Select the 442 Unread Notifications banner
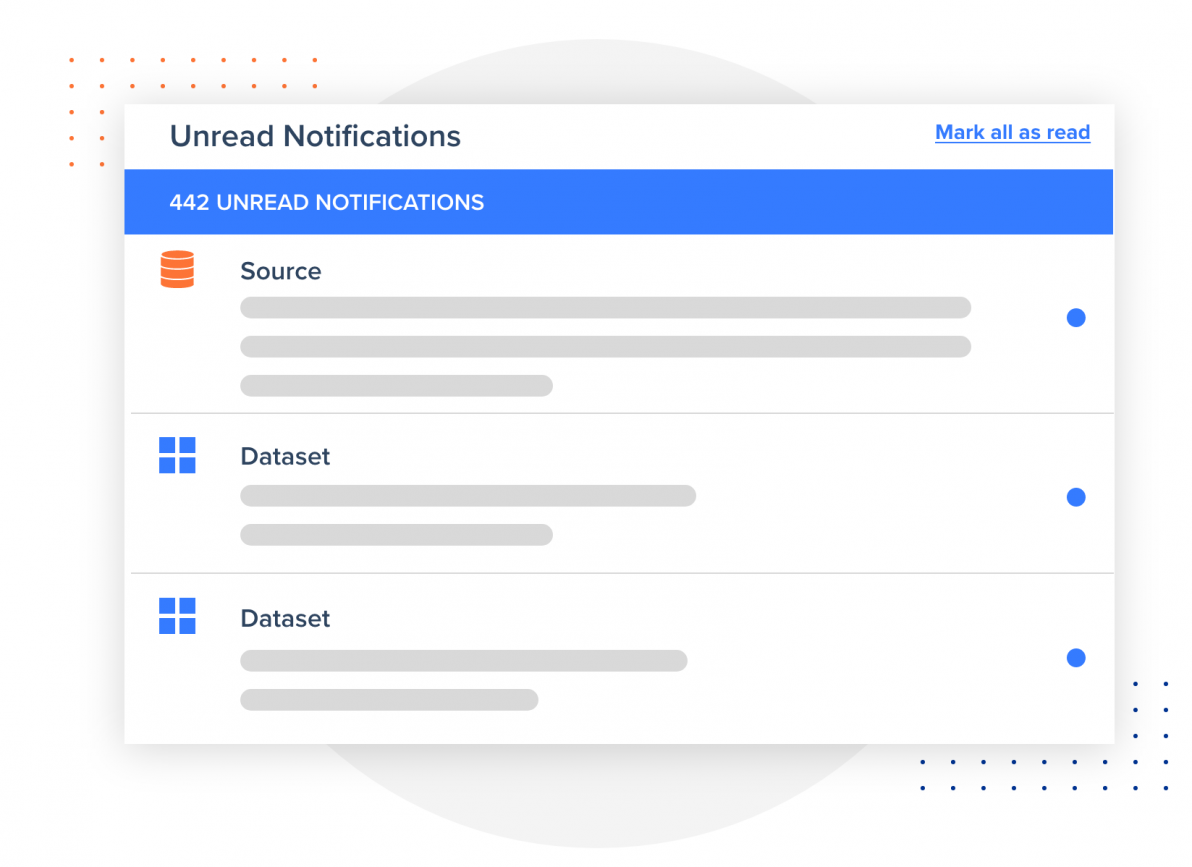The height and width of the screenshot is (867, 1192). (x=618, y=202)
